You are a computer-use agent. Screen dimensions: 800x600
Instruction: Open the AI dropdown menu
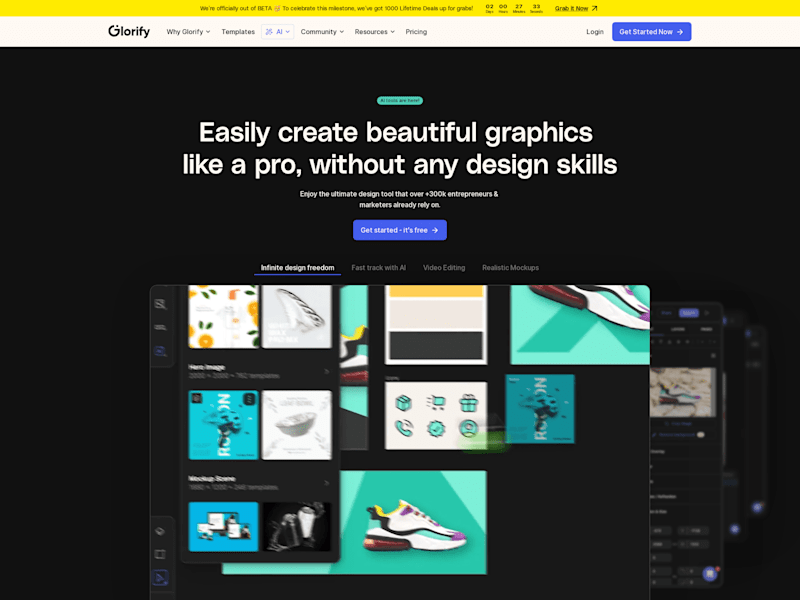tap(278, 32)
